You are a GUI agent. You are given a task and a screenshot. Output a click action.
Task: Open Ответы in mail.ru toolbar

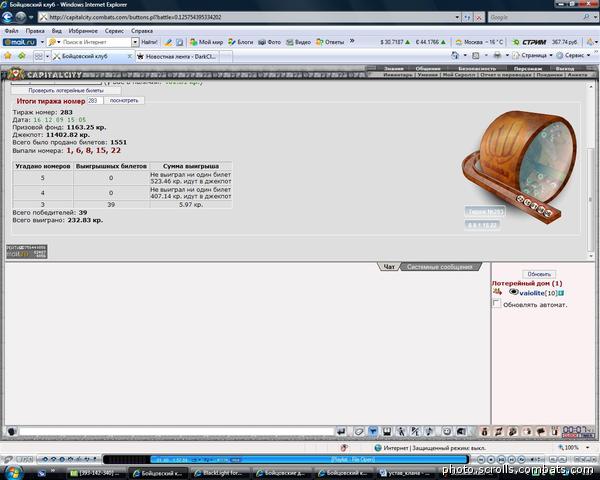click(330, 42)
